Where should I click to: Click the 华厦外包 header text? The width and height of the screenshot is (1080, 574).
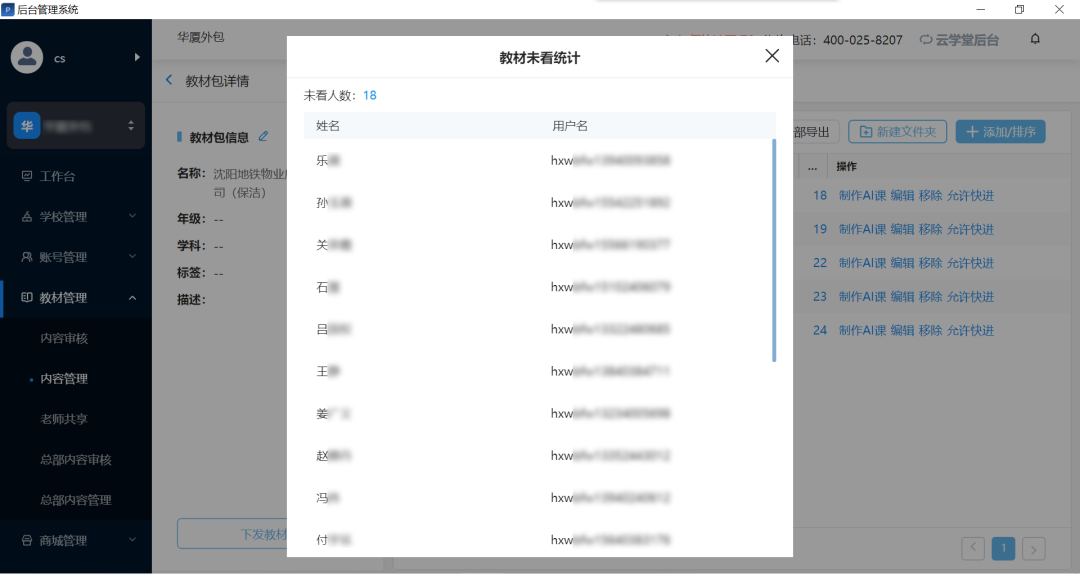click(200, 37)
